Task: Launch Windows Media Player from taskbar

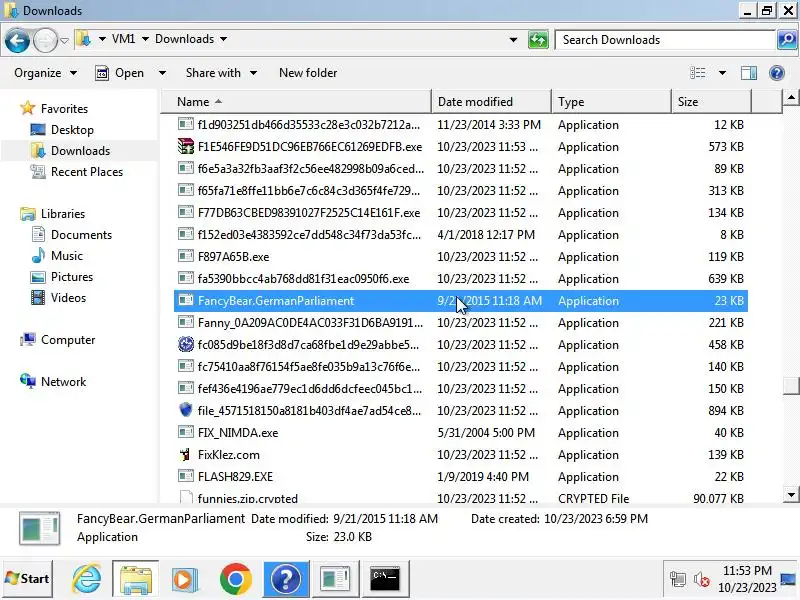Action: click(x=185, y=579)
